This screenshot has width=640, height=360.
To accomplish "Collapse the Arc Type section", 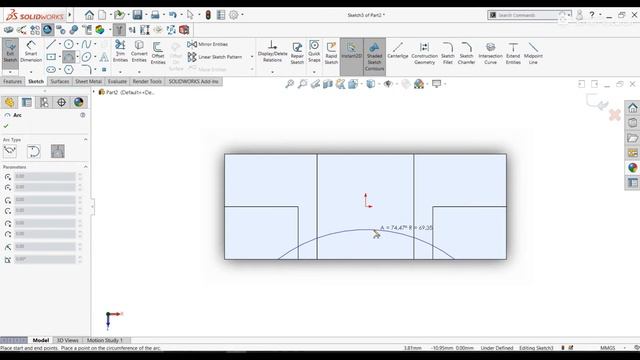I will pos(85,140).
